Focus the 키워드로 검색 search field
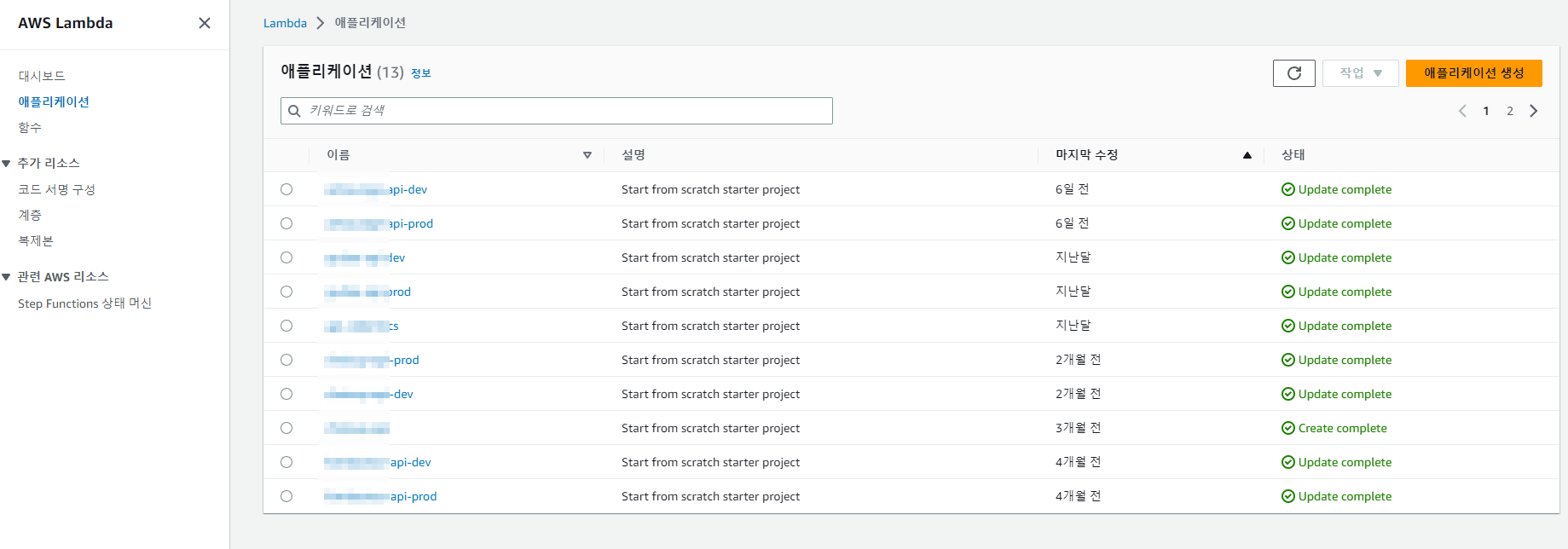 557,111
